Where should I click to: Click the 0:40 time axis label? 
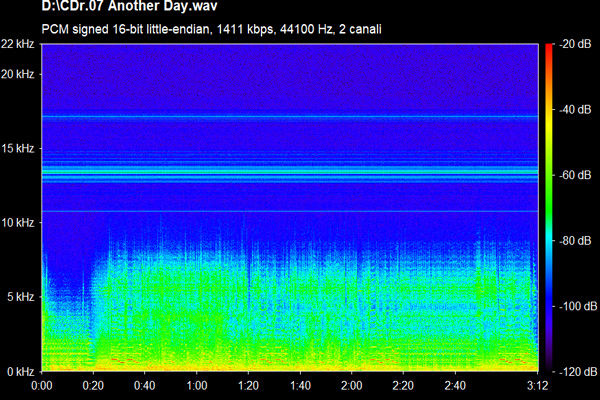(145, 385)
